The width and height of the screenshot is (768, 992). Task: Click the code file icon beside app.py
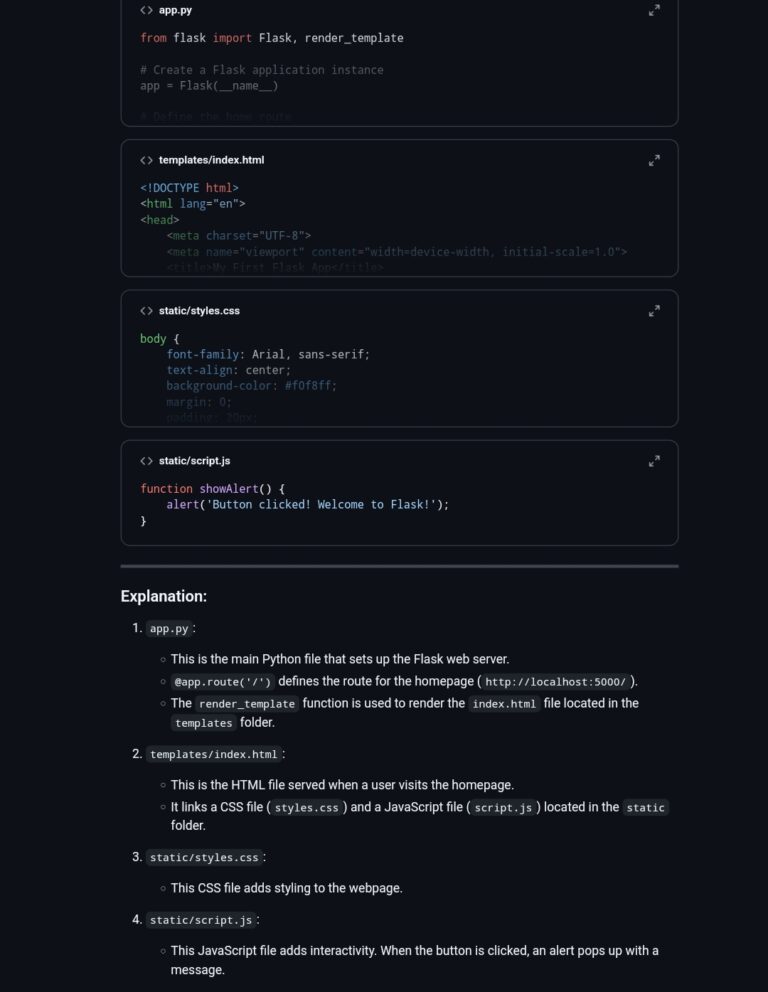(145, 10)
